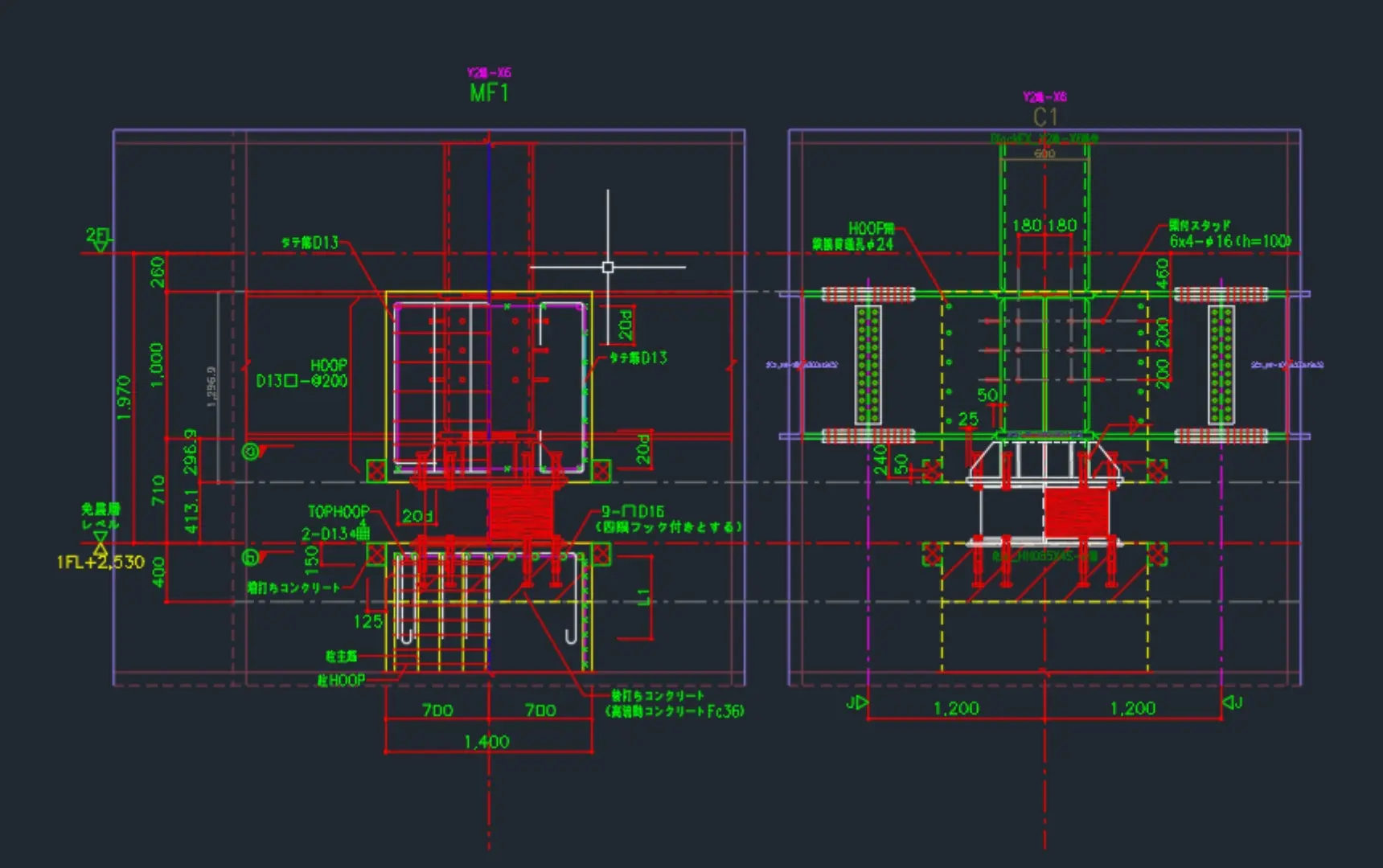The width and height of the screenshot is (1383, 868).
Task: Select the circled 5 tag symbol
Action: click(251, 556)
